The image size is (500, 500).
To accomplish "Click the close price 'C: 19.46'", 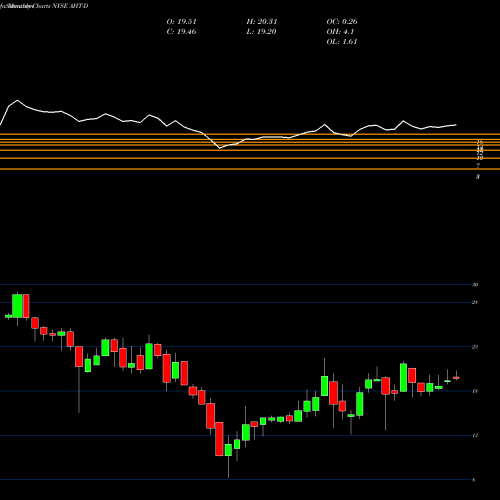I will tap(181, 32).
